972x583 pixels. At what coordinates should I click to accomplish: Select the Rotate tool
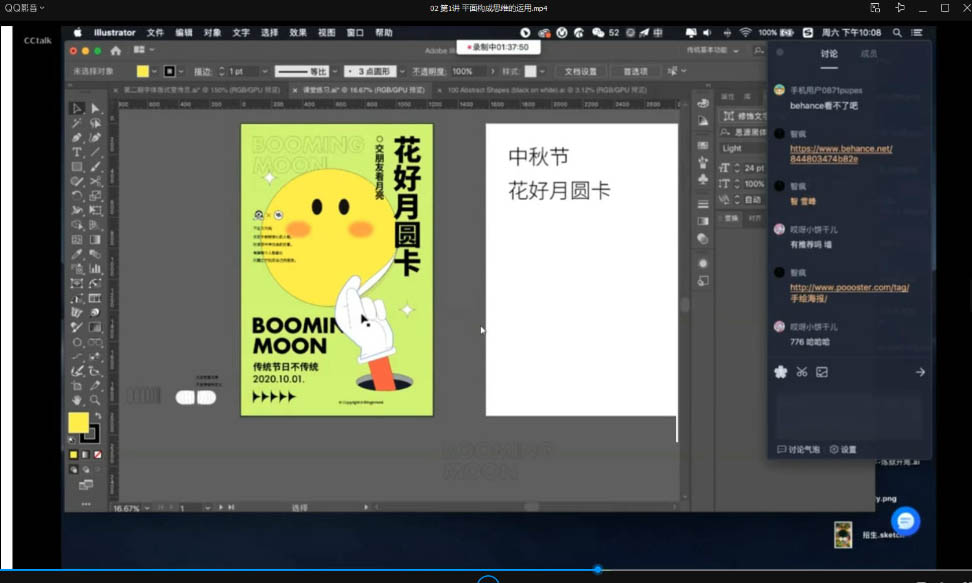tap(77, 196)
